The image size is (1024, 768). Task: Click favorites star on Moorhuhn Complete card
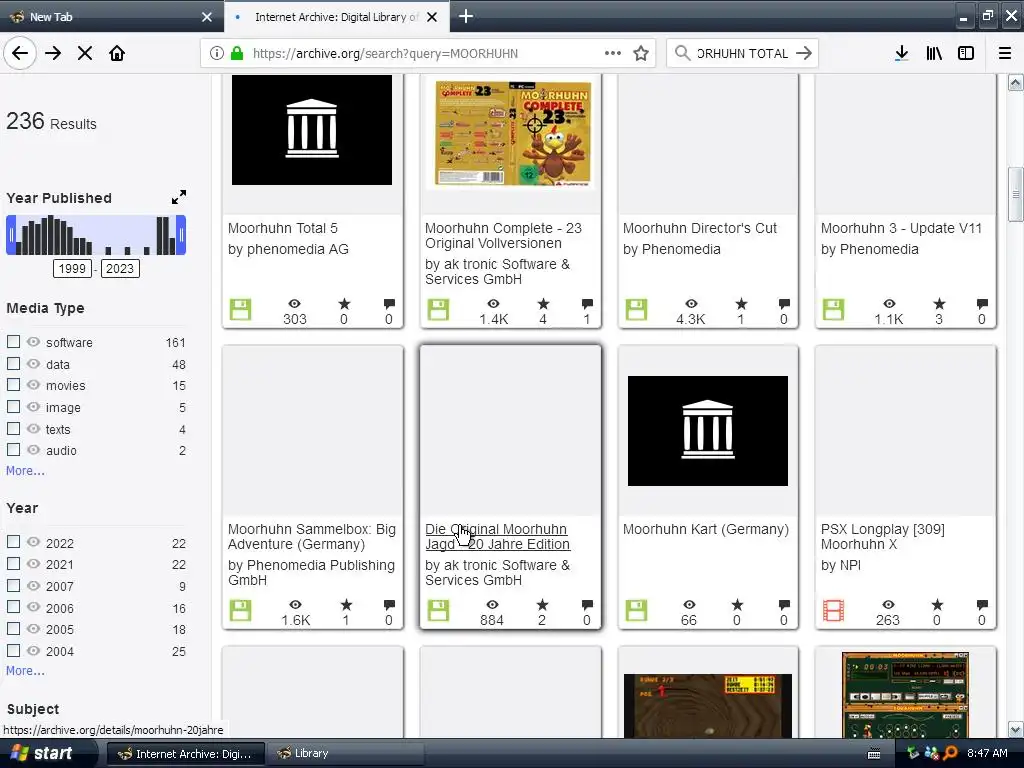pyautogui.click(x=543, y=304)
